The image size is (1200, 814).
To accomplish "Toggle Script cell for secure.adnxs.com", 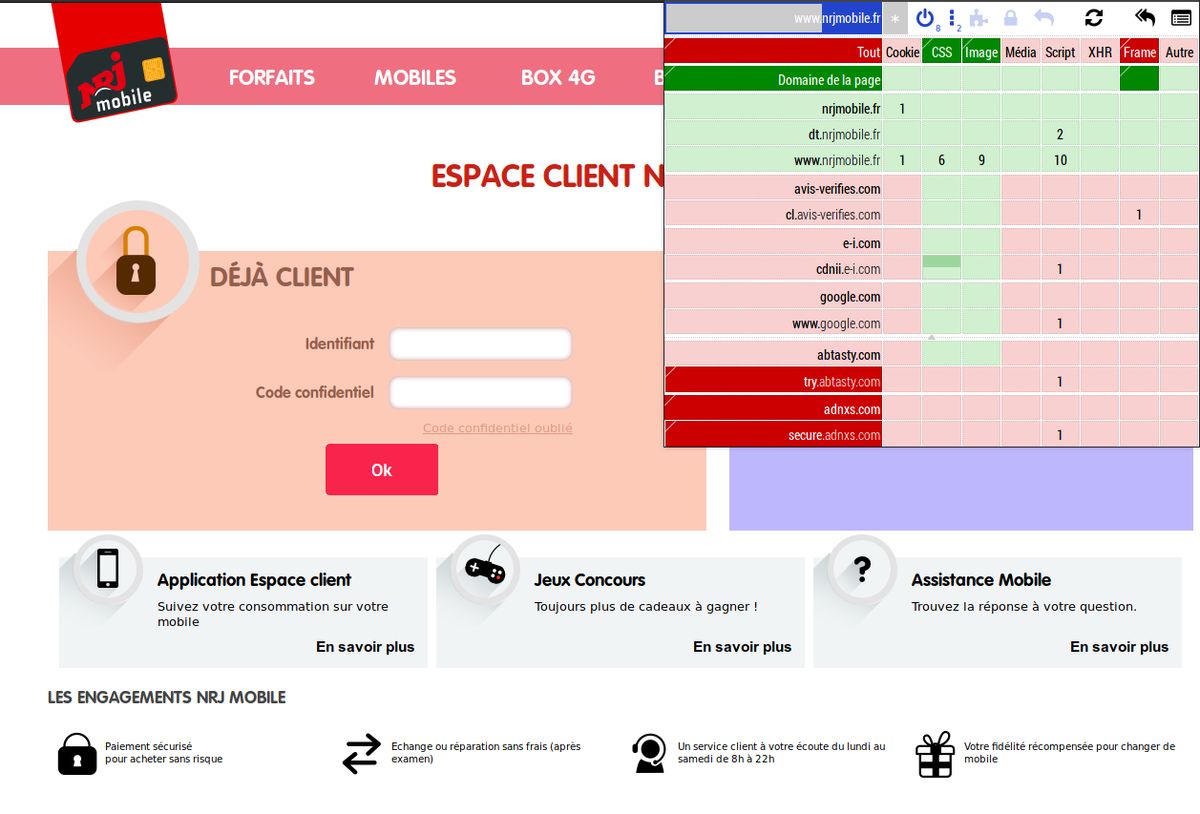I will pos(1060,435).
